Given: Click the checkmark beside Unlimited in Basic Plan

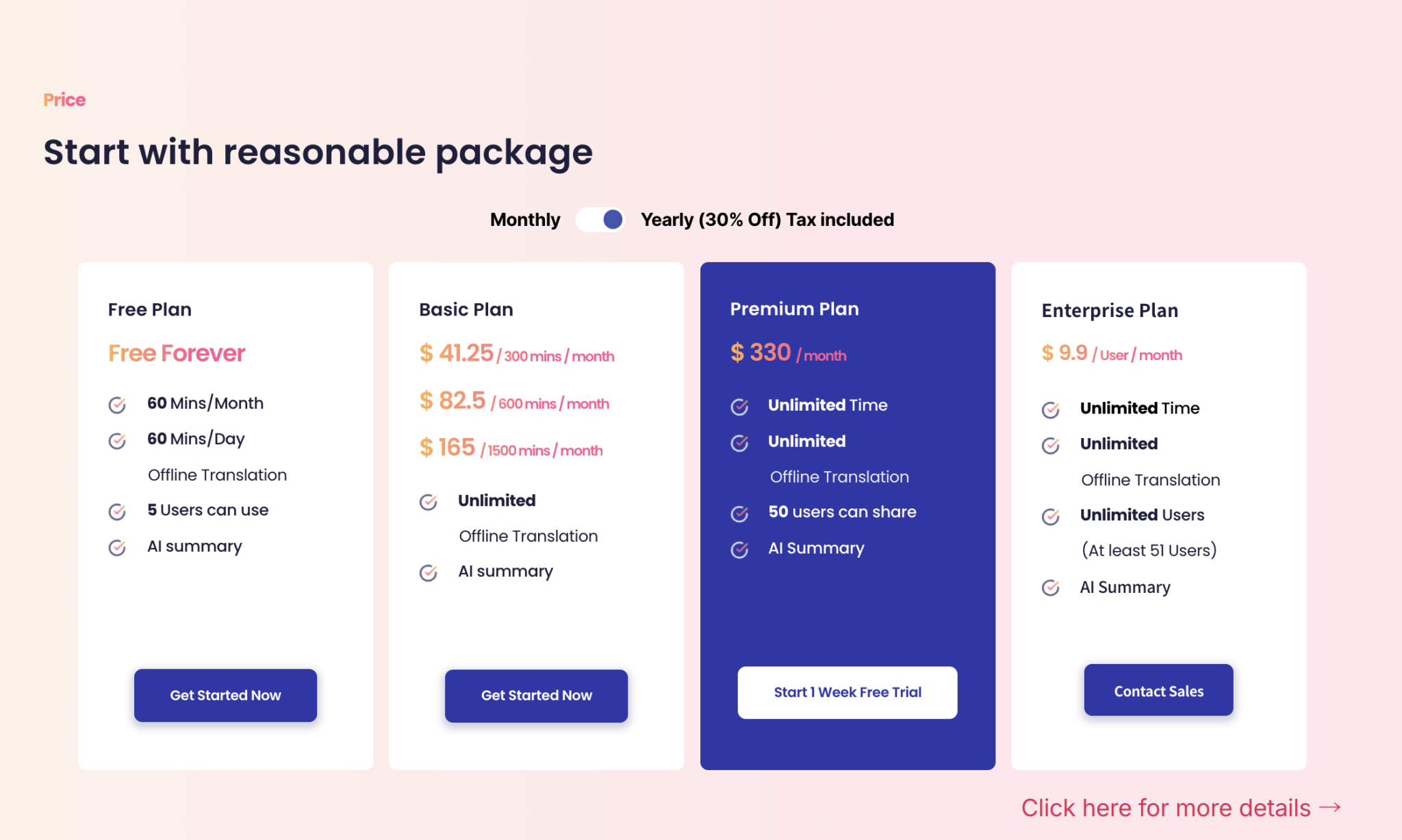Looking at the screenshot, I should [428, 502].
